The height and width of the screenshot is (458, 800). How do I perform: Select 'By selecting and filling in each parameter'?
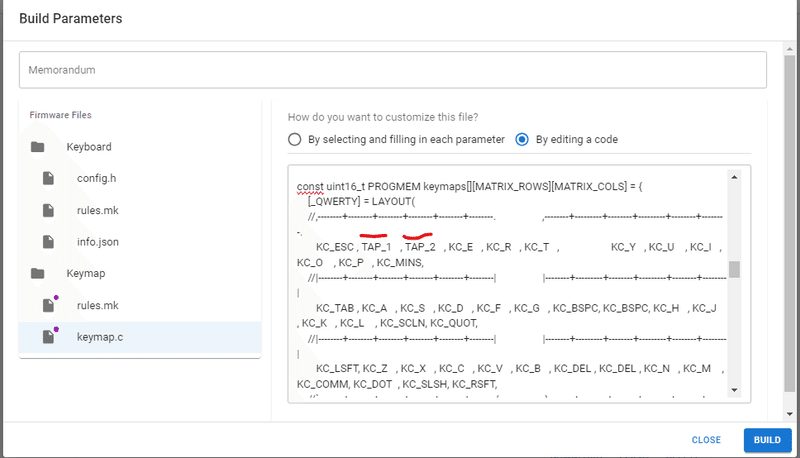click(294, 140)
